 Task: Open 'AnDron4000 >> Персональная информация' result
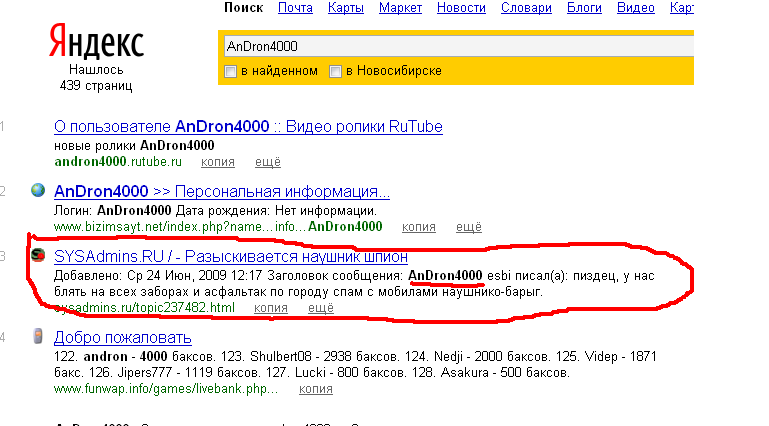point(222,191)
